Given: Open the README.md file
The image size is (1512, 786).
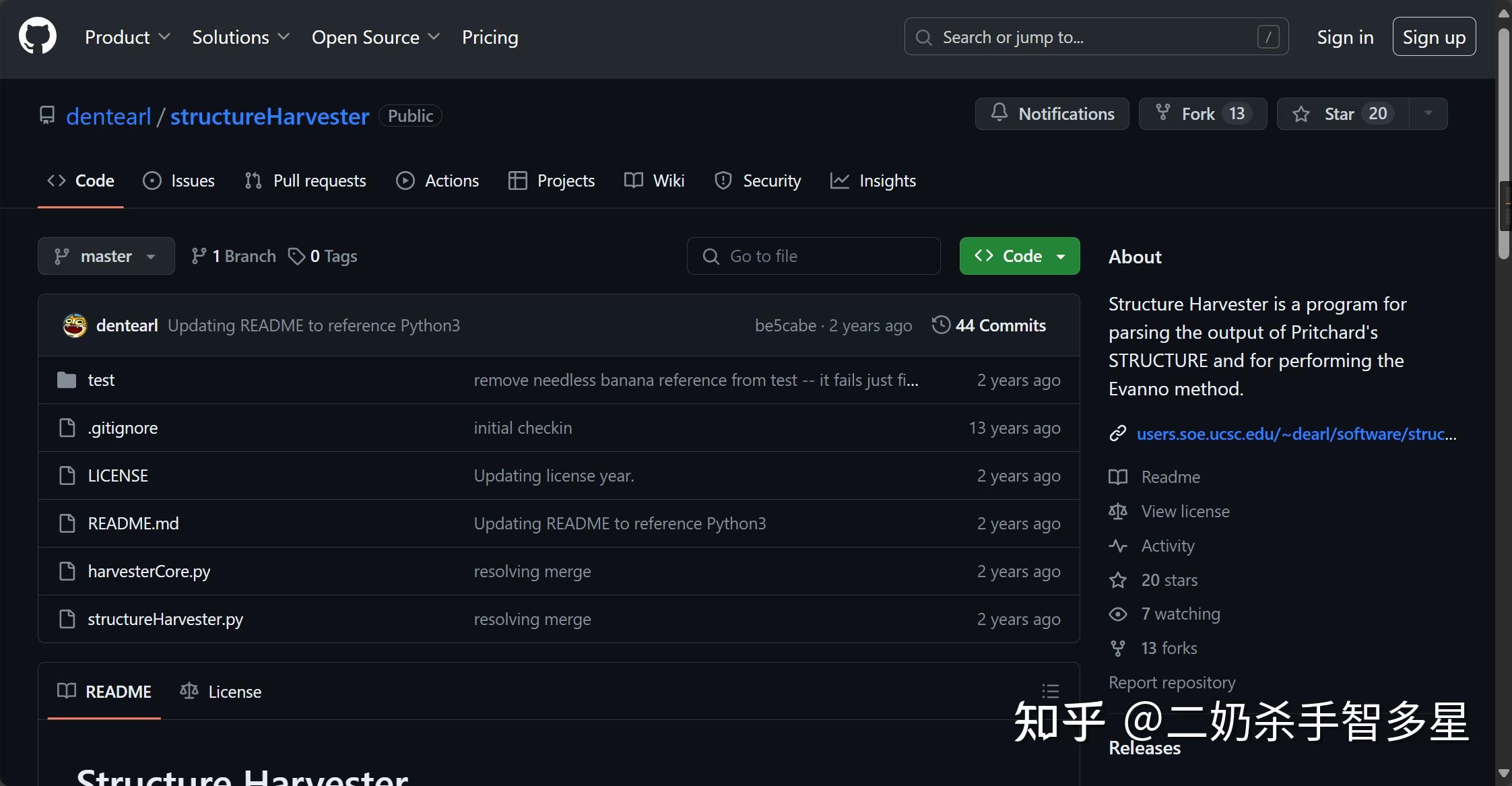Looking at the screenshot, I should pos(133,523).
